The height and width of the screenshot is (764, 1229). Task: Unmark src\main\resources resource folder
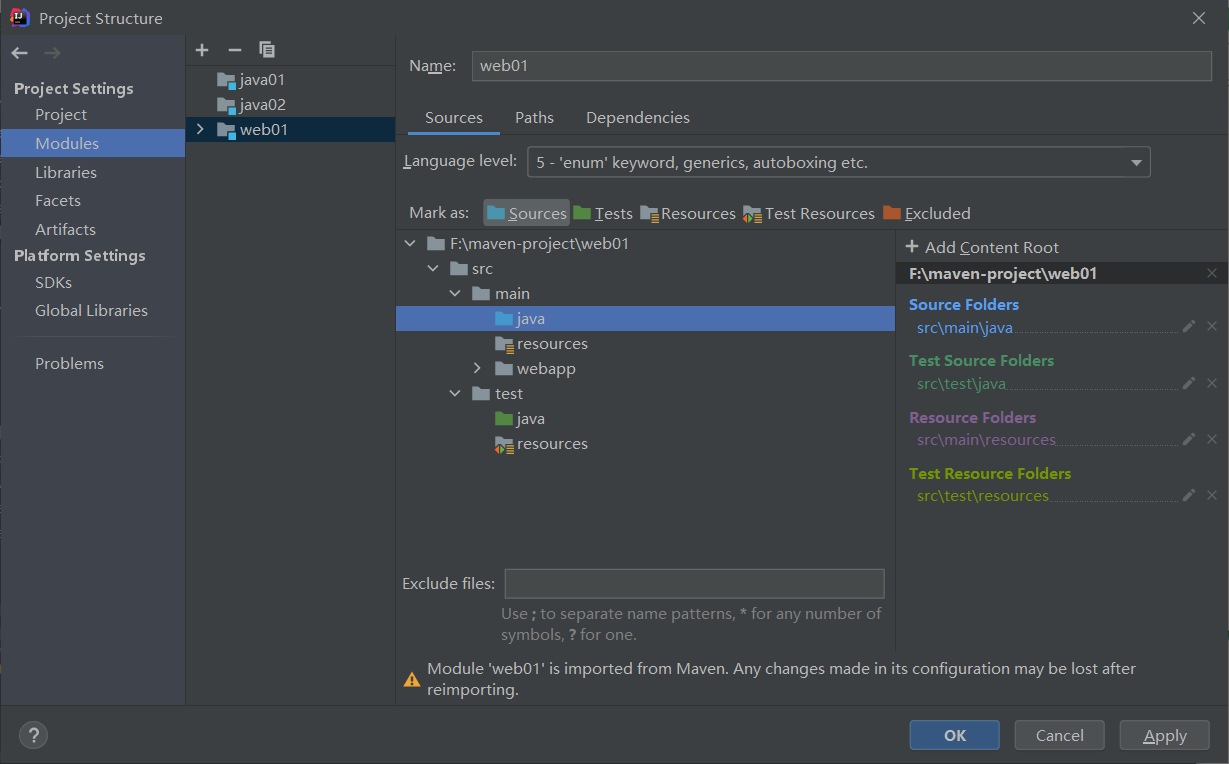(x=1212, y=439)
